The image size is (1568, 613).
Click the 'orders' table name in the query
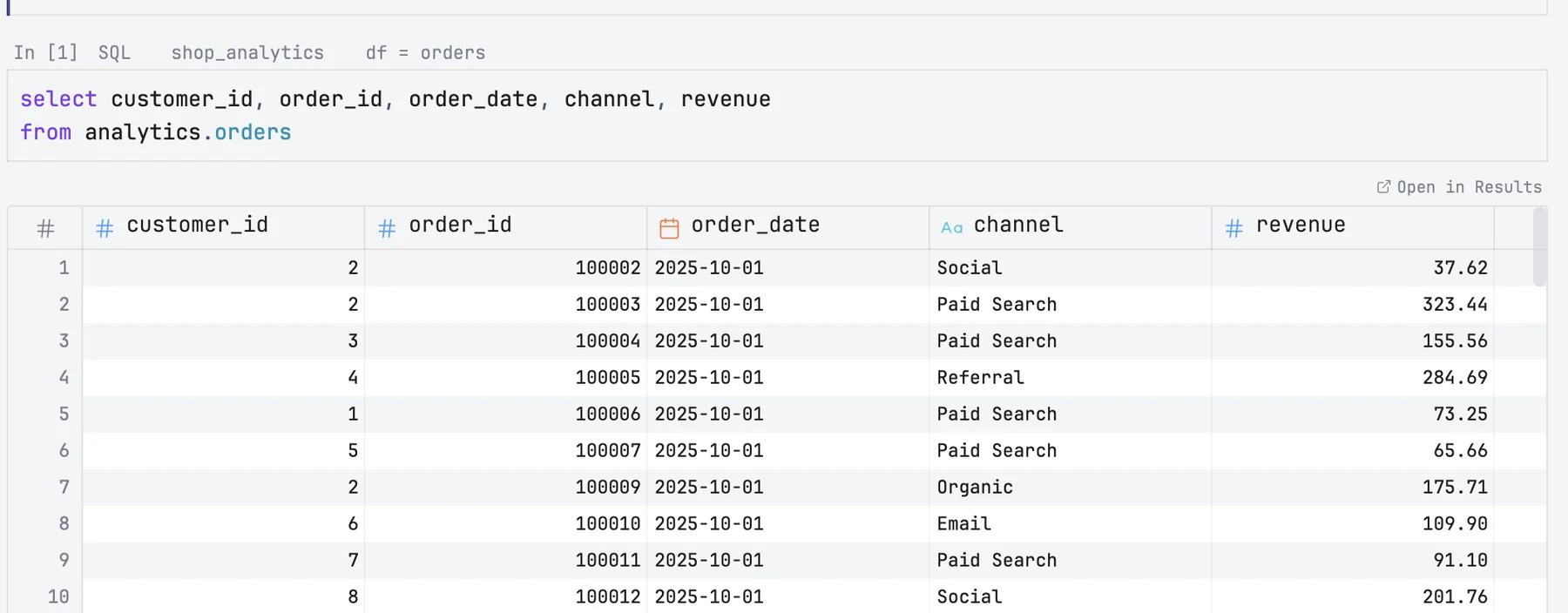(253, 132)
